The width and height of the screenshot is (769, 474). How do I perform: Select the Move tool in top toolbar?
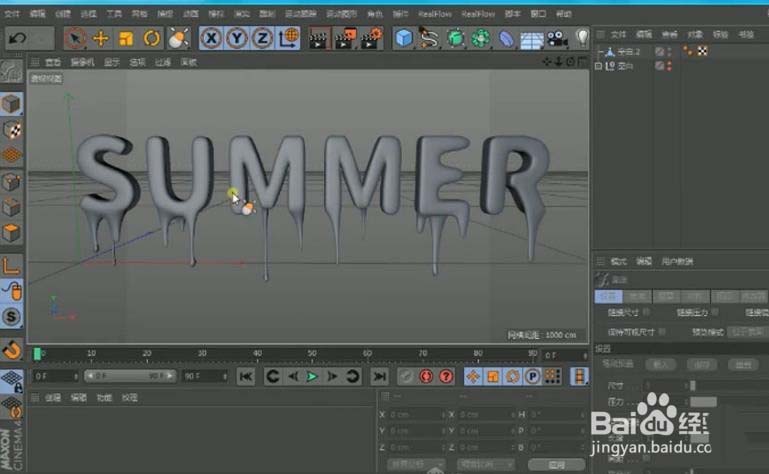101,38
